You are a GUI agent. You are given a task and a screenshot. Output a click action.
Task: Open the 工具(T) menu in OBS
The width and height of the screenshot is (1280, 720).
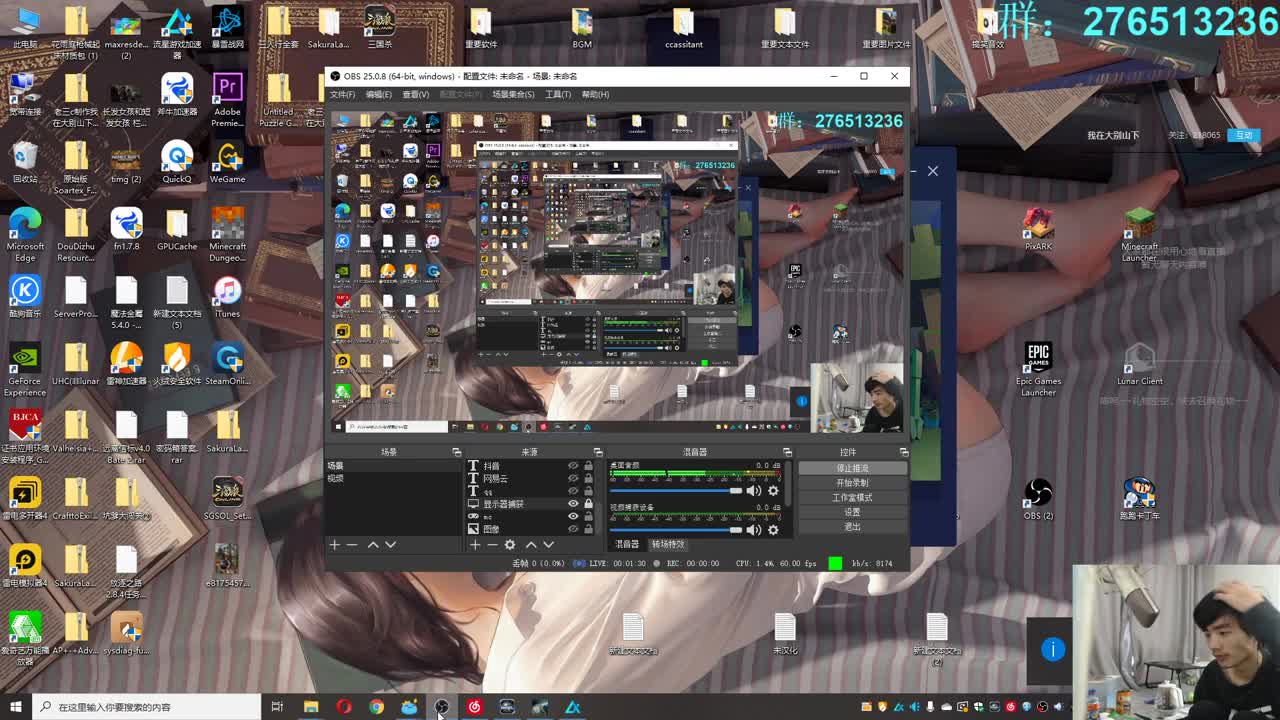coord(558,94)
